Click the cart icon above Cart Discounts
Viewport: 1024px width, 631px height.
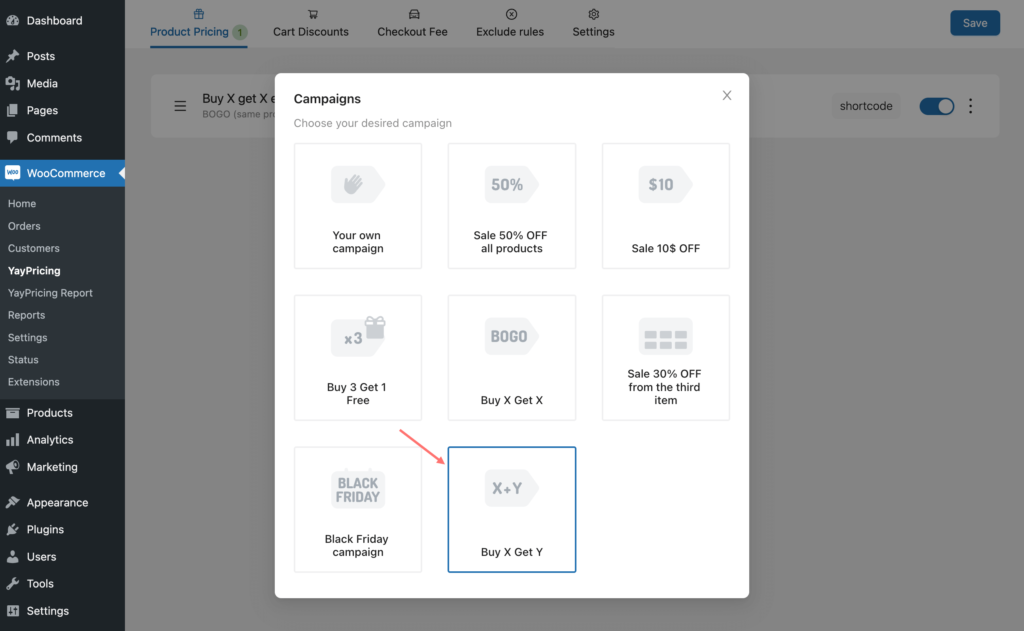pyautogui.click(x=313, y=14)
